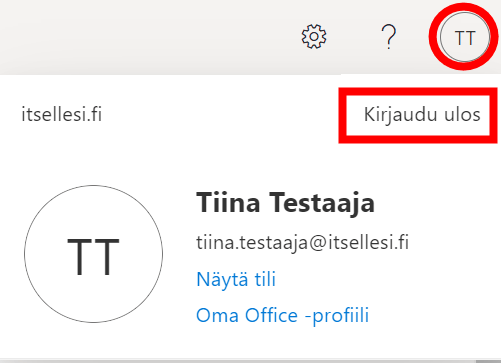Open the settings gear icon
Image resolution: width=501 pixels, height=363 pixels.
point(314,36)
